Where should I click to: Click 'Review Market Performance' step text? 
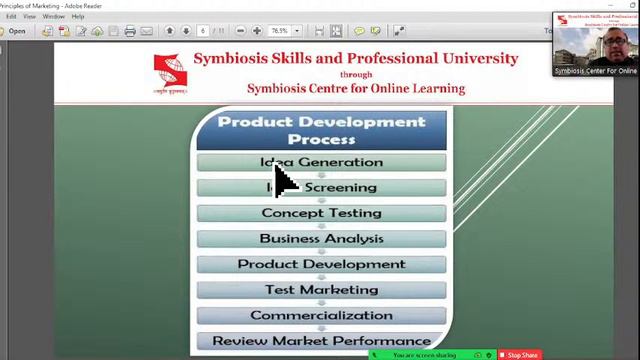click(x=322, y=341)
